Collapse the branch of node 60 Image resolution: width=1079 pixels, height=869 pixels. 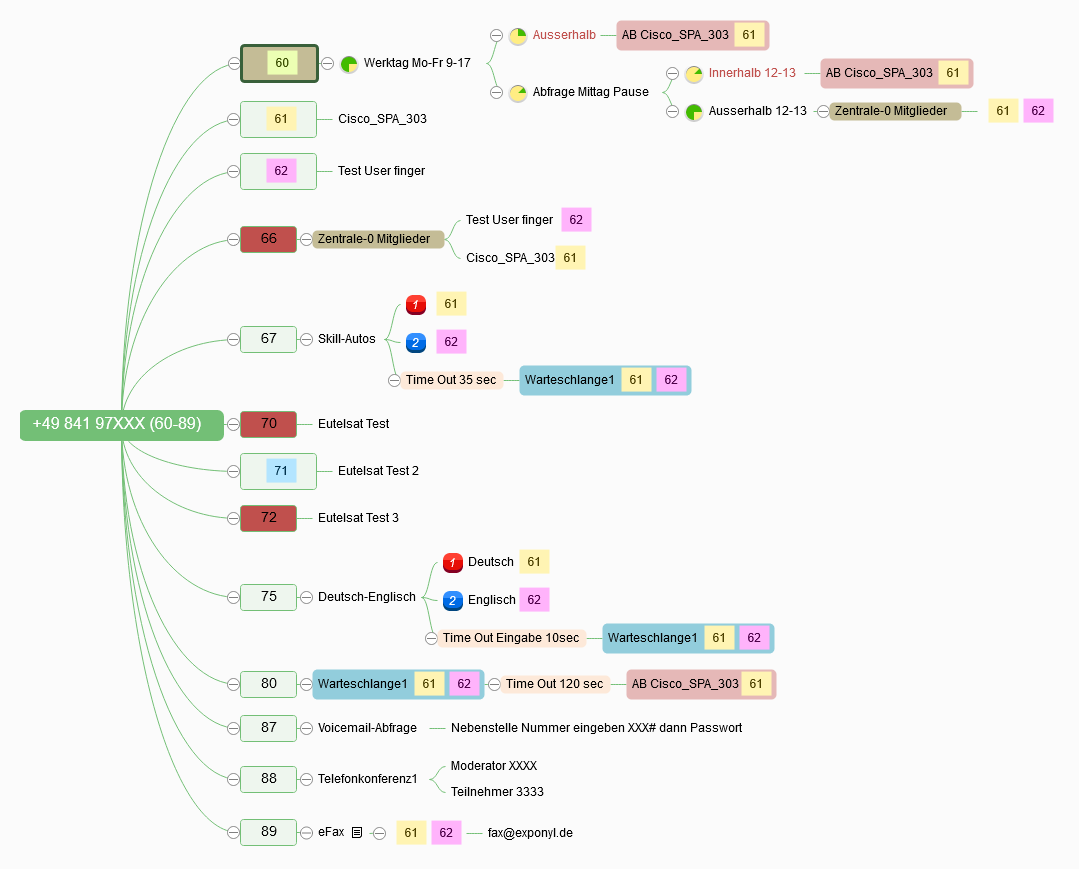pyautogui.click(x=234, y=63)
